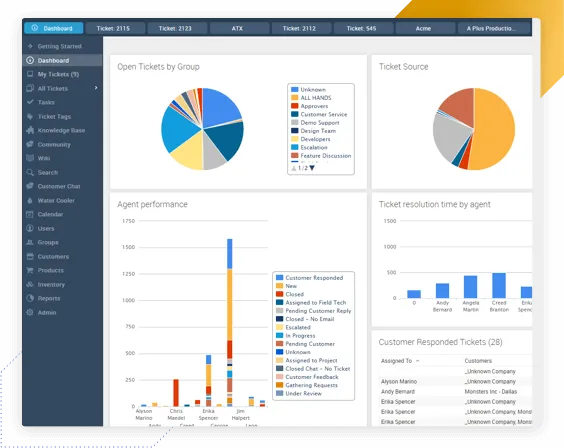Click the Reports pie icon
564x448 pixels.
point(30,298)
